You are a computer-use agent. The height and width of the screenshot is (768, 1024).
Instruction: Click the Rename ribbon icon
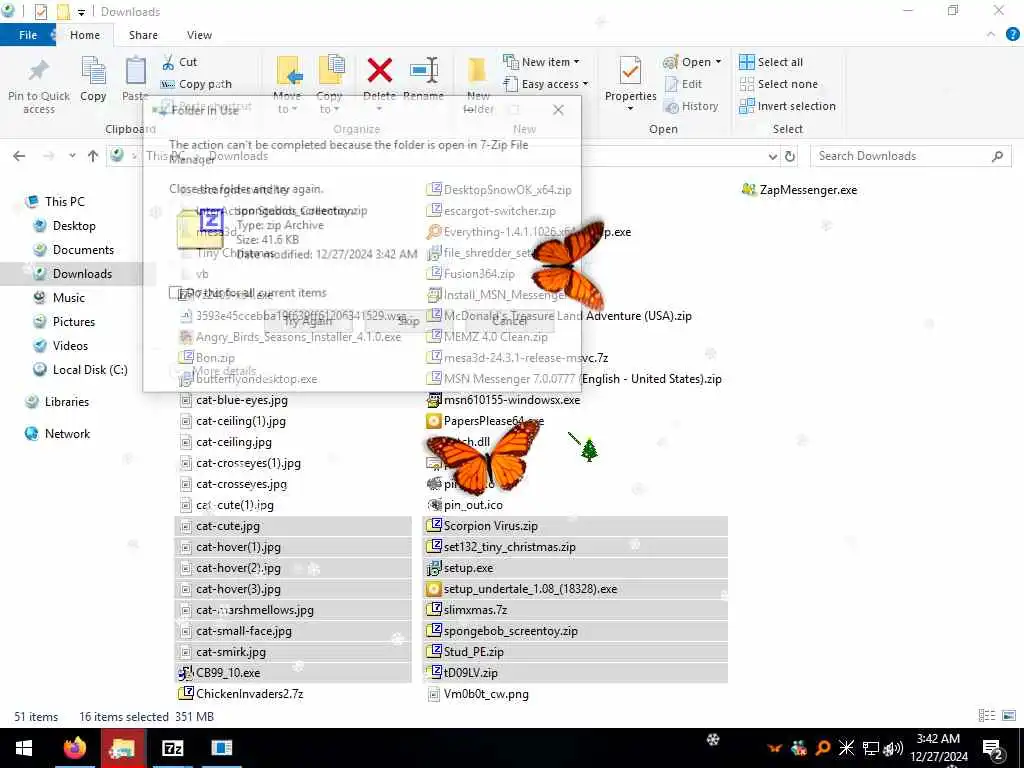click(x=424, y=71)
